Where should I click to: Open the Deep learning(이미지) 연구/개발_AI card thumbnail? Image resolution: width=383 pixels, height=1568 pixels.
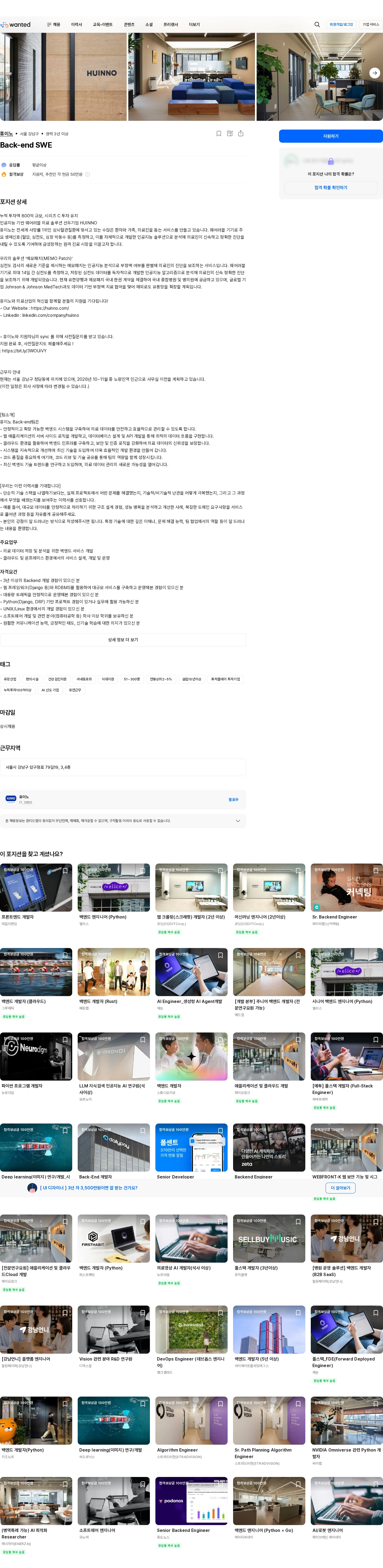(36, 1147)
